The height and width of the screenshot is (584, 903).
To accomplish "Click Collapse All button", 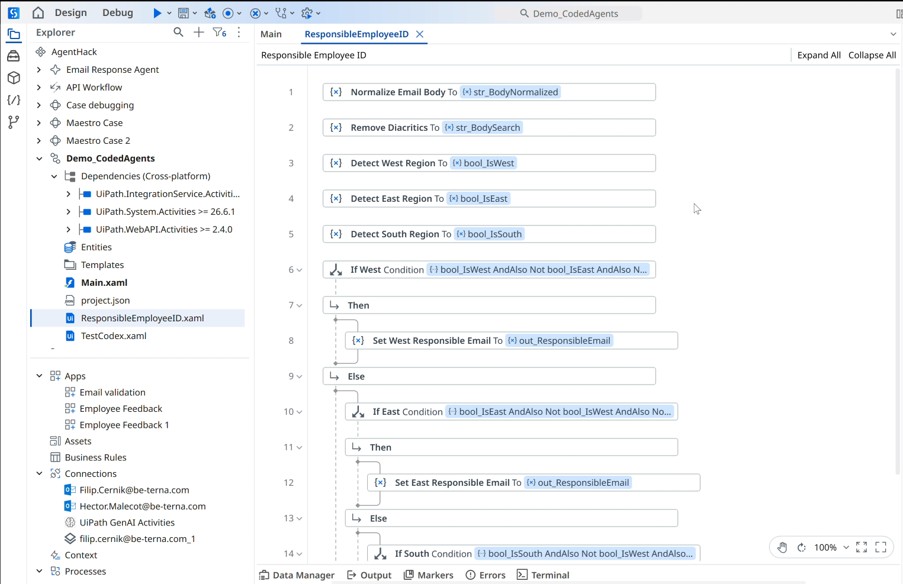I will point(872,55).
